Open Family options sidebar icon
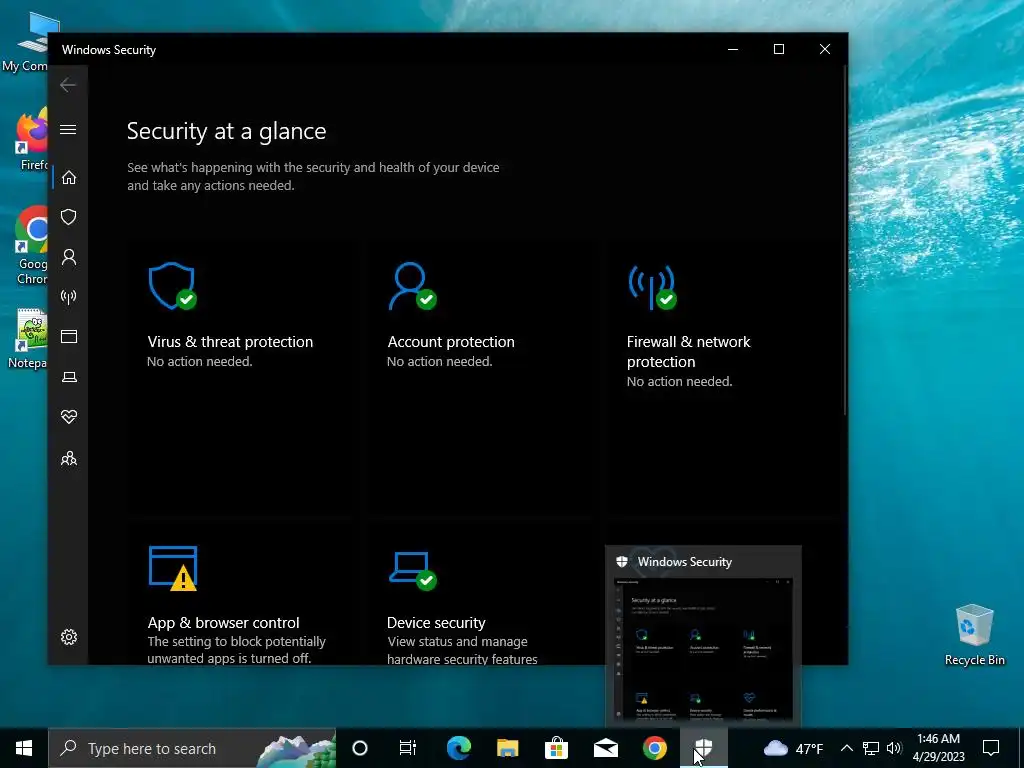Viewport: 1024px width, 768px height. pos(69,459)
